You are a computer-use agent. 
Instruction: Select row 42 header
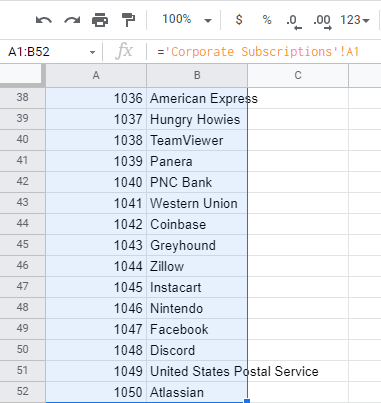22,182
